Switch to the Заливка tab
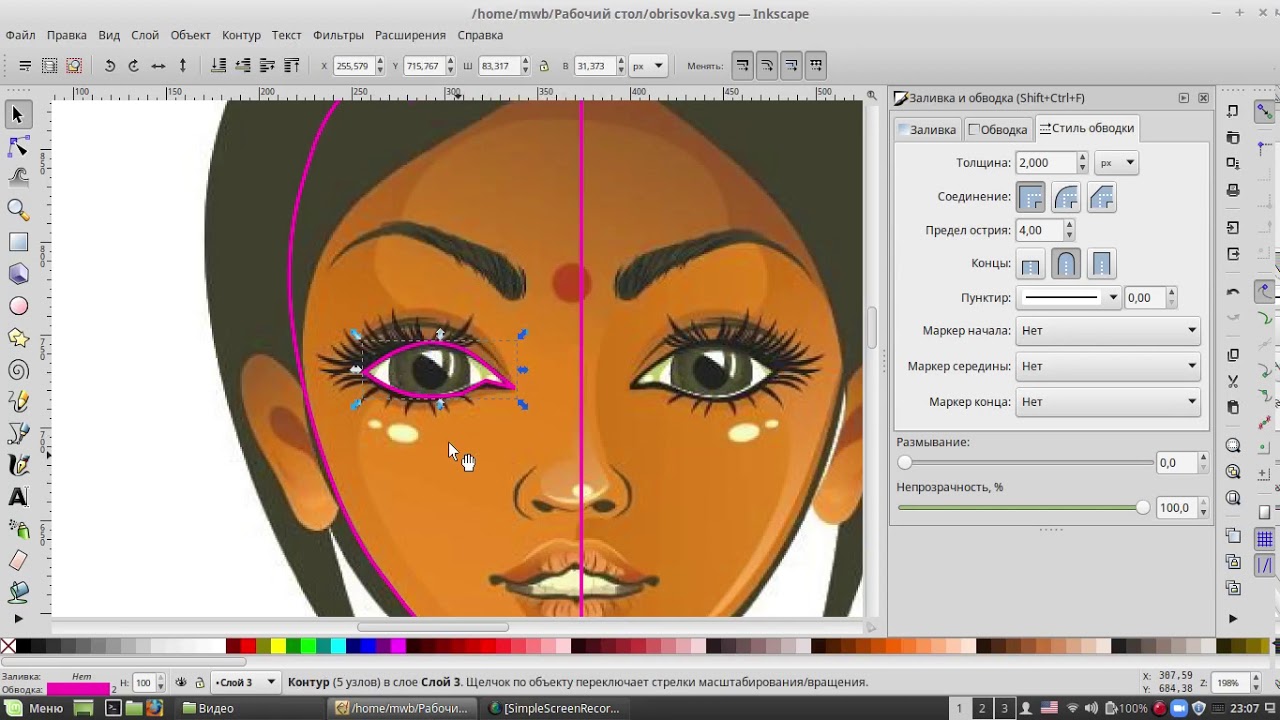 927,129
